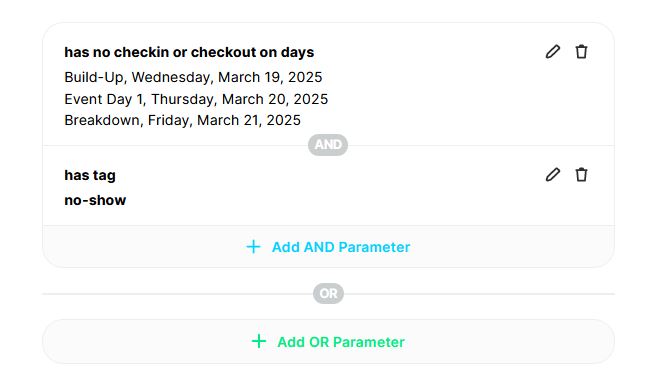Select the 'has no checkin or checkout on days' heading

tap(189, 52)
